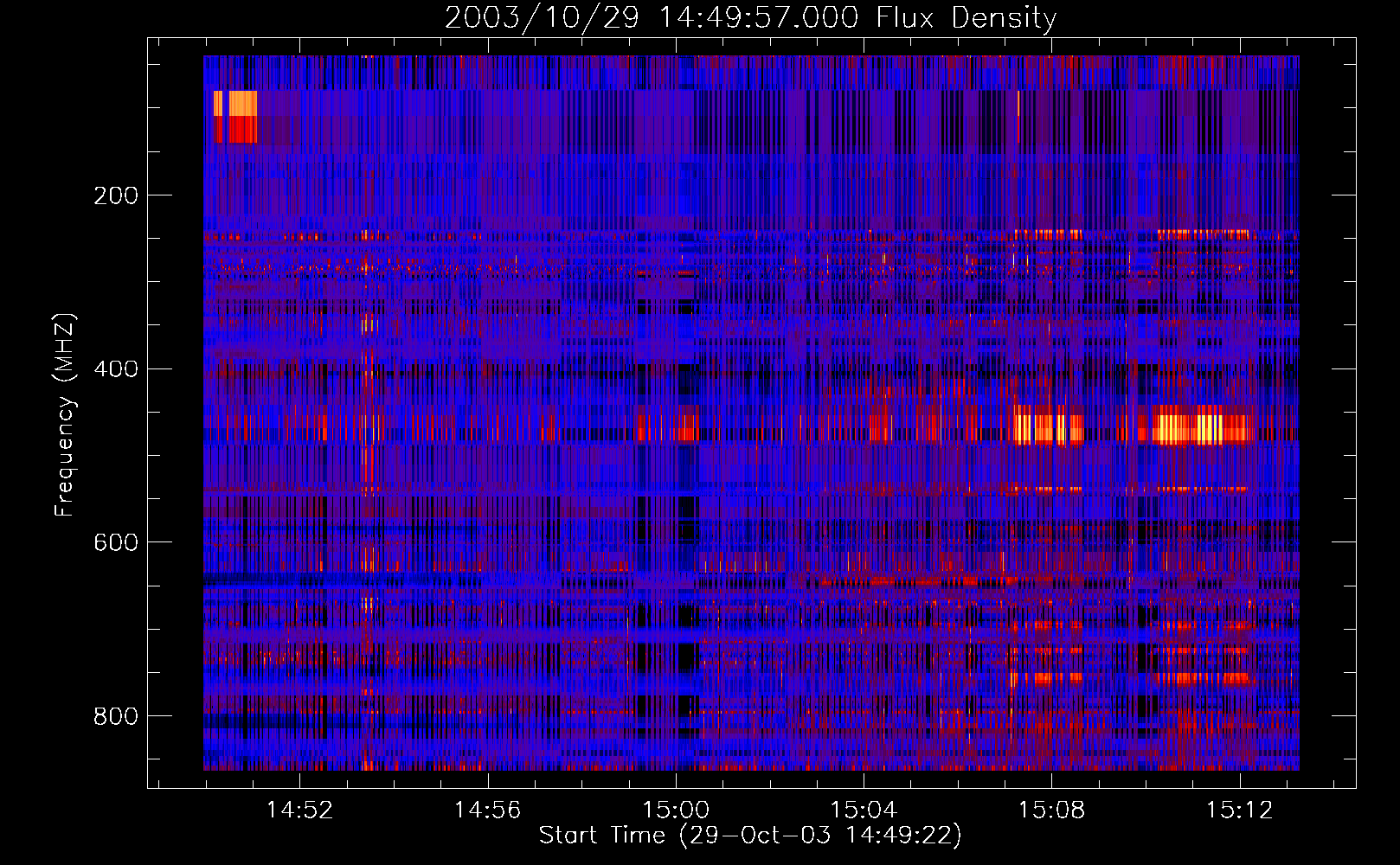The width and height of the screenshot is (1400, 865).
Task: Click the 15:08 time tick label
Action: click(x=1051, y=810)
